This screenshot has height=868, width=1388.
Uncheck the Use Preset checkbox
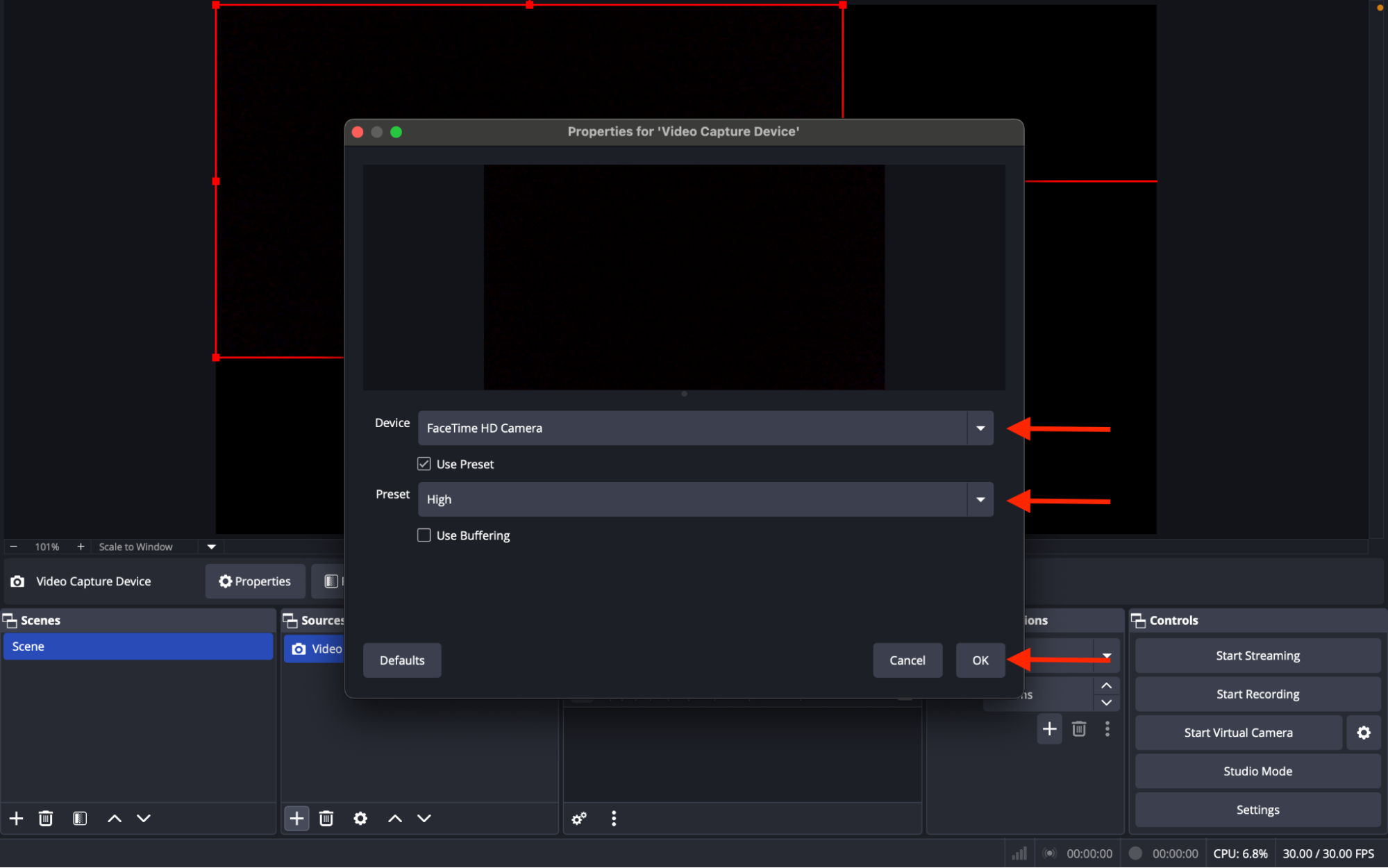click(424, 463)
